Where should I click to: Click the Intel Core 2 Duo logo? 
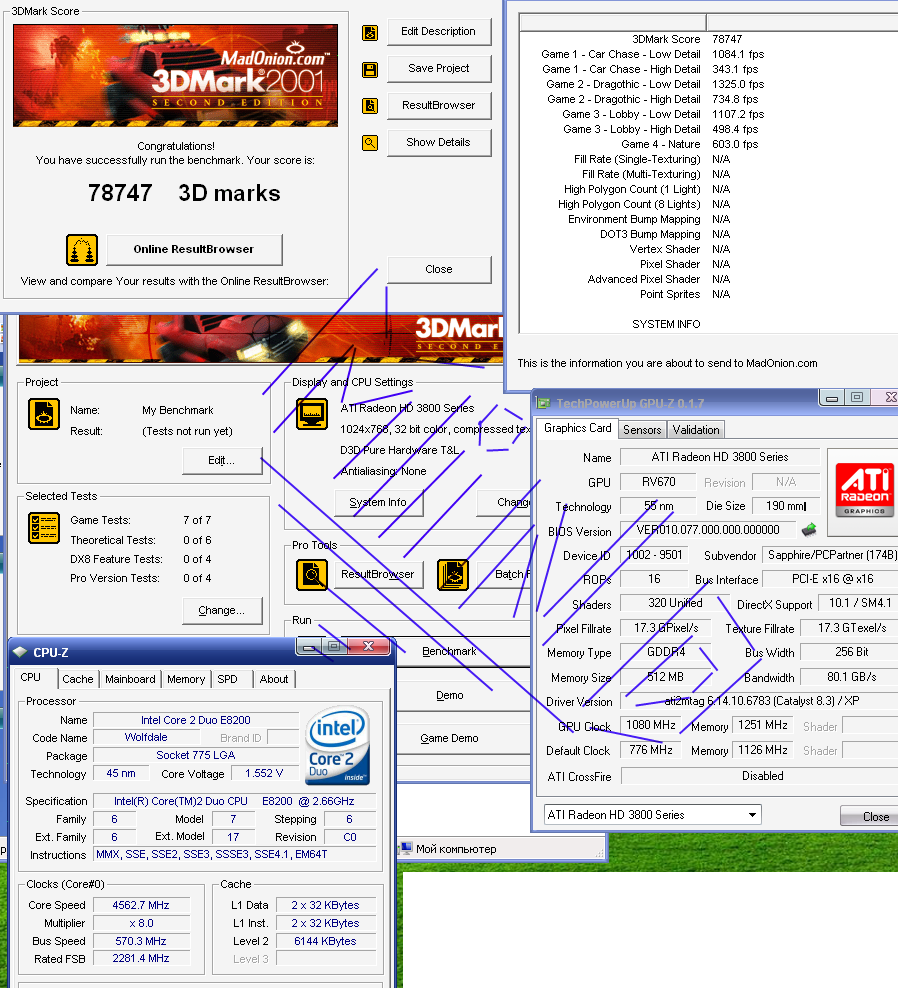coord(338,745)
